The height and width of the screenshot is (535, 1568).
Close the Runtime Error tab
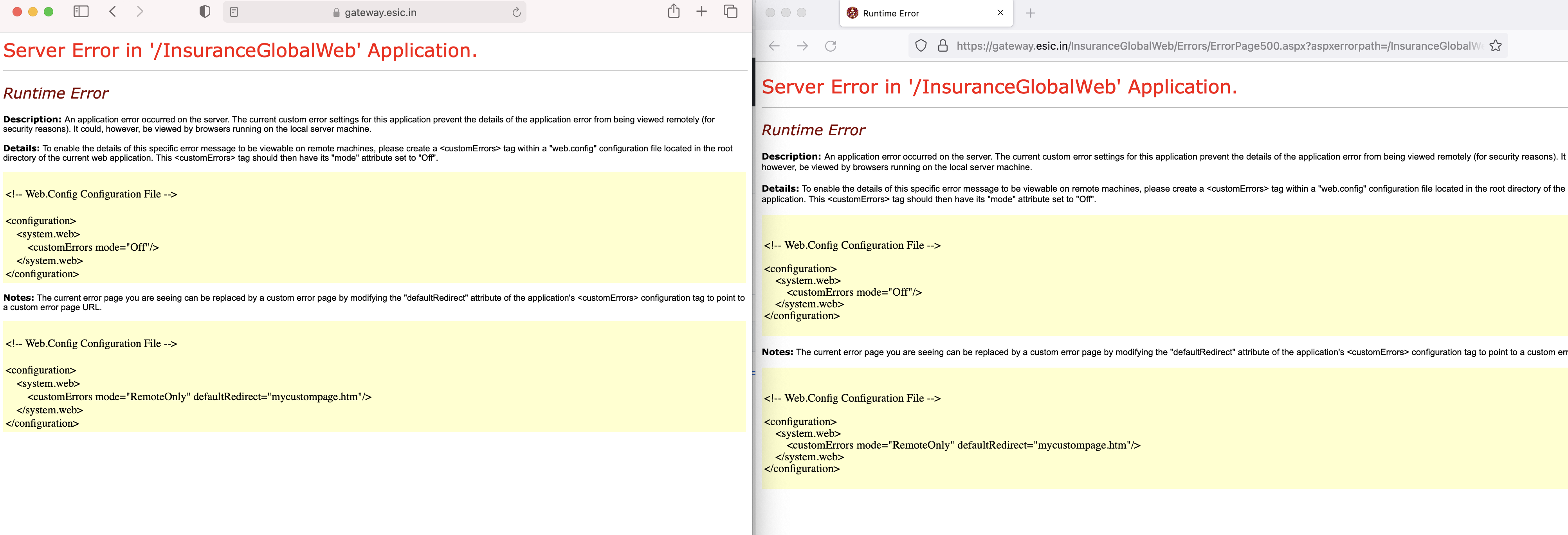click(1000, 13)
